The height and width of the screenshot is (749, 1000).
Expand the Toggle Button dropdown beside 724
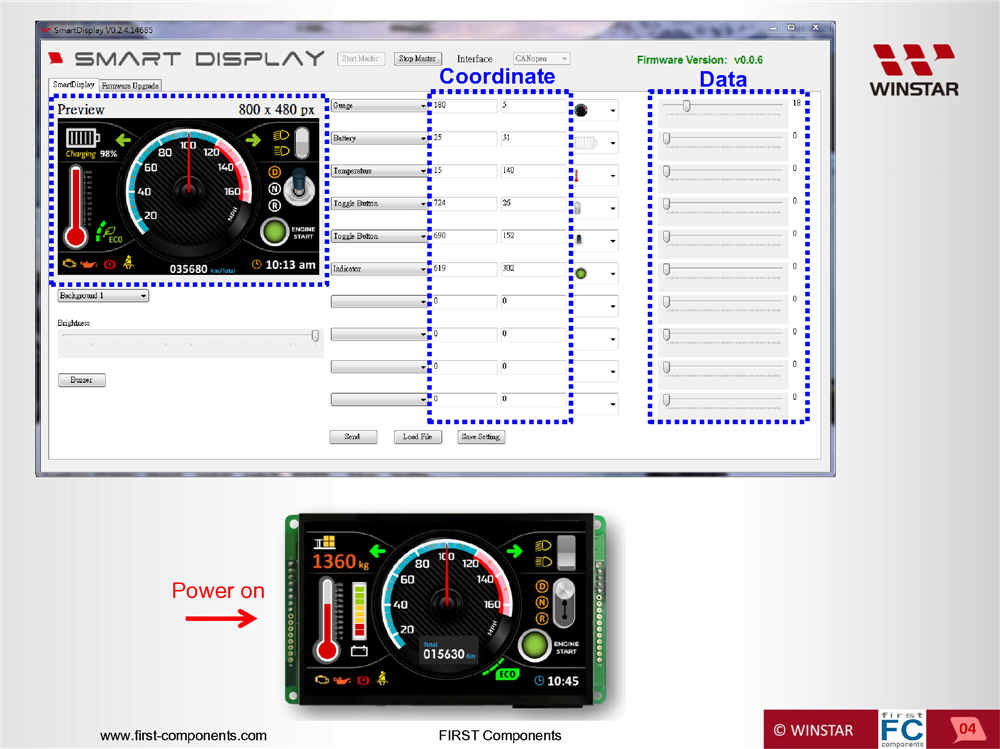pyautogui.click(x=379, y=204)
